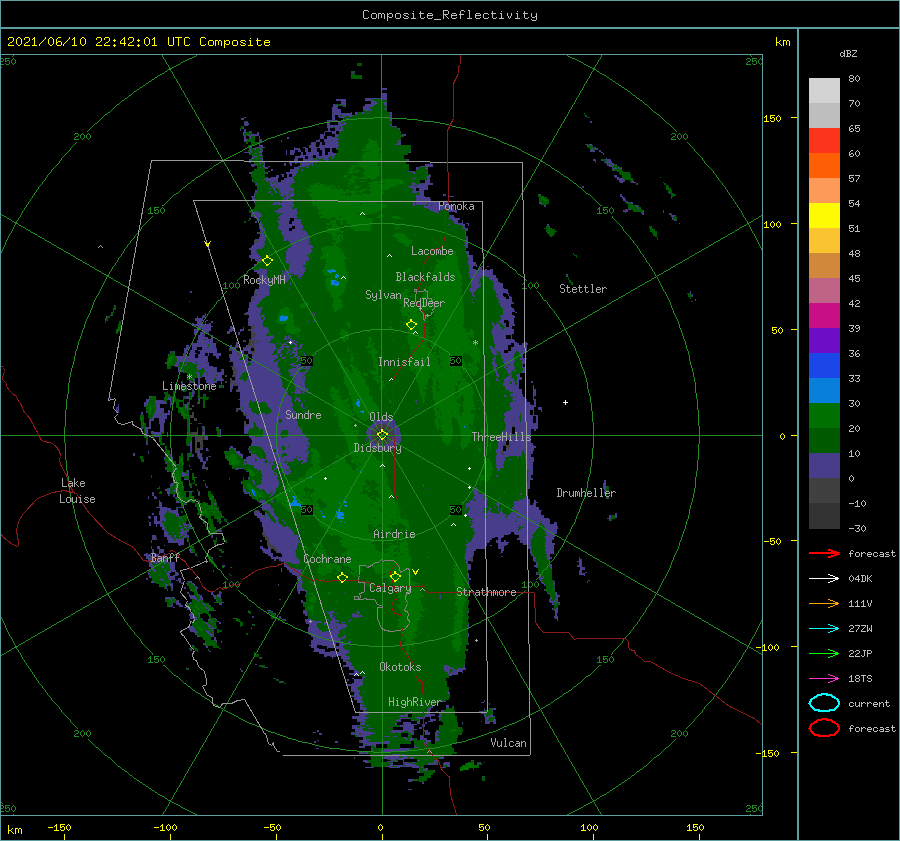
Task: Select the red 'forecast' ellipse icon
Action: point(824,728)
